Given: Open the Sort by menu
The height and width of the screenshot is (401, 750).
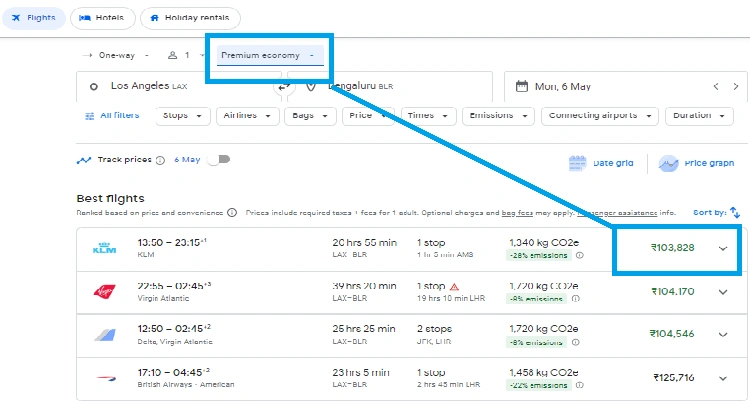Looking at the screenshot, I should pos(717,212).
